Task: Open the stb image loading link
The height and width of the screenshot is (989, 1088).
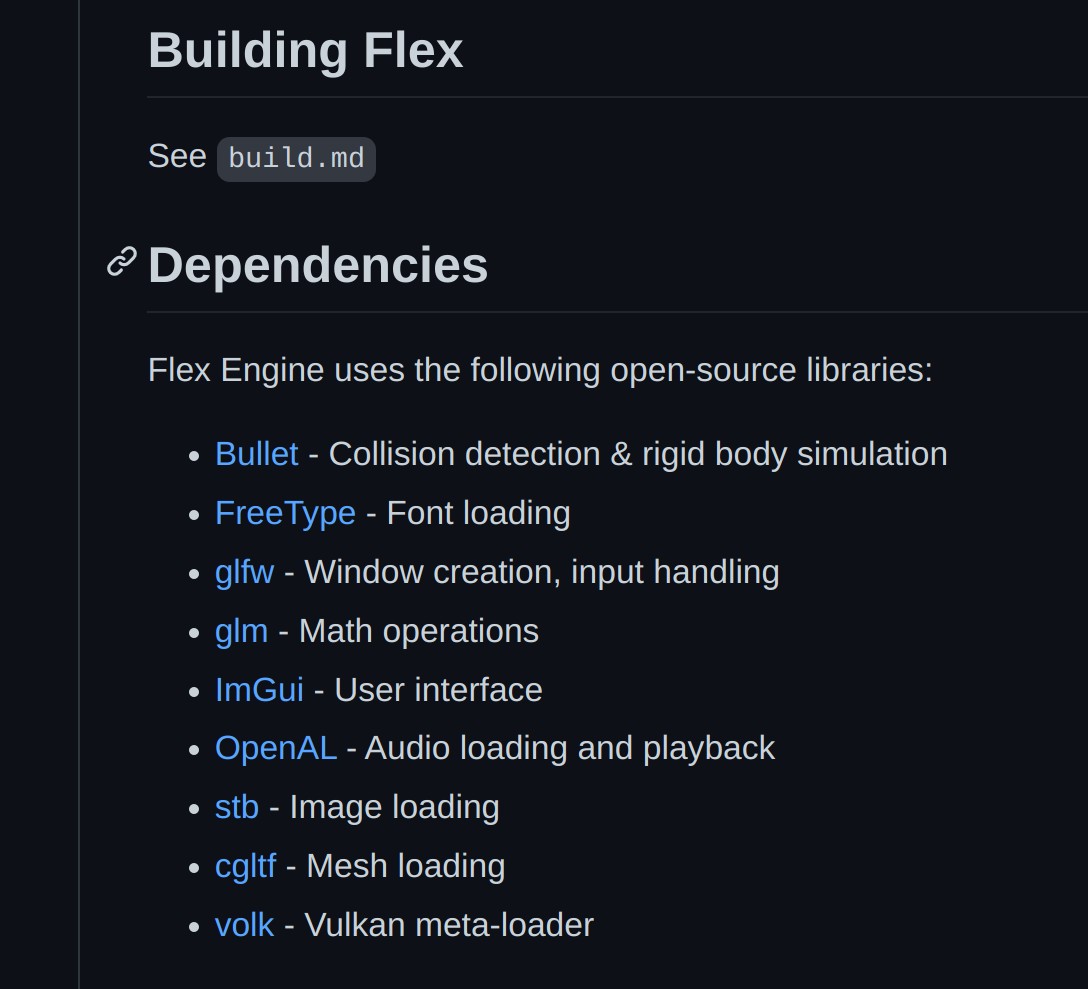Action: click(237, 807)
